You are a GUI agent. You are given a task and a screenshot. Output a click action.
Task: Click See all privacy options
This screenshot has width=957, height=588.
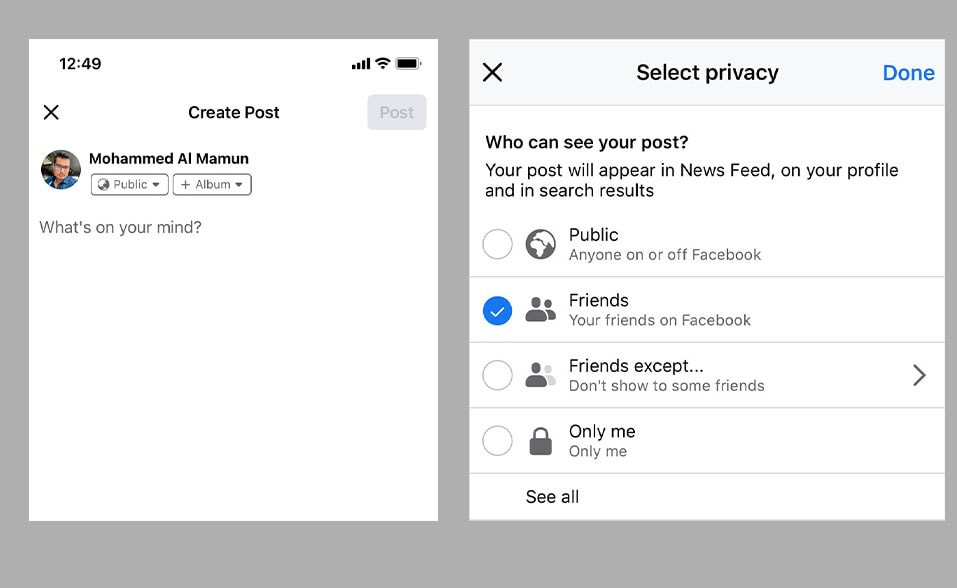(552, 497)
